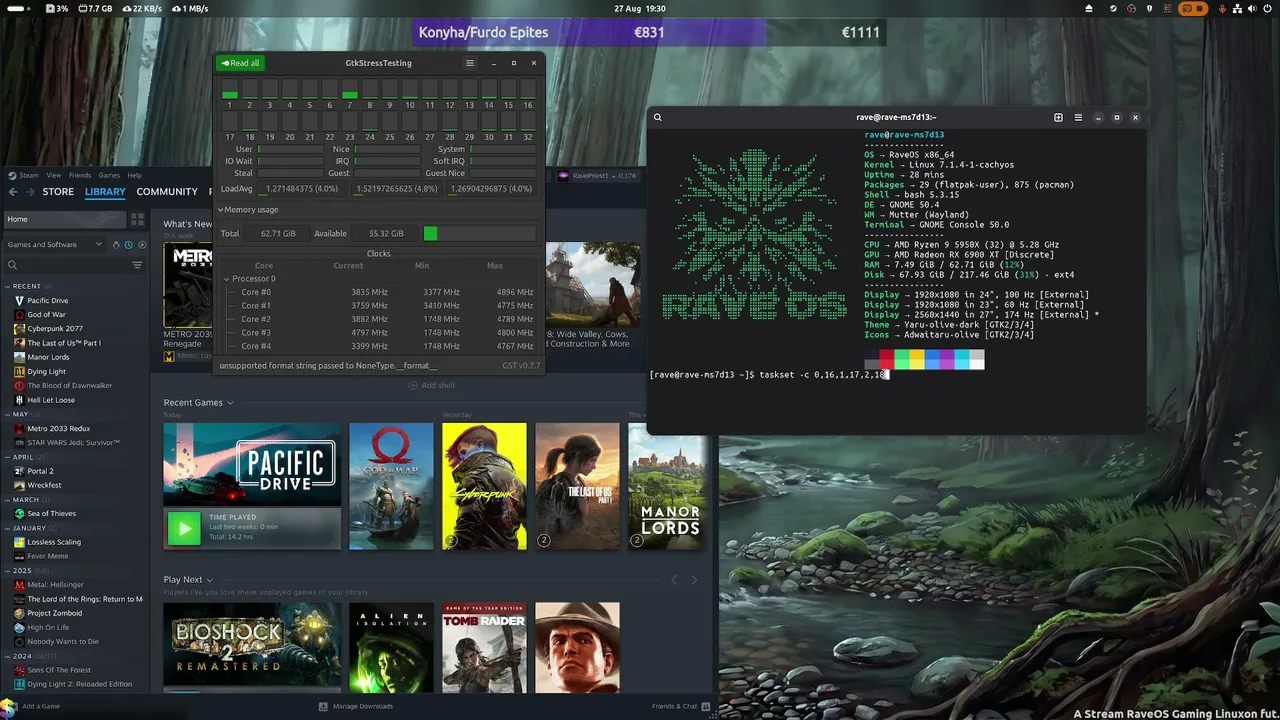
Task: Switch to the LIBRARY tab
Action: [105, 192]
